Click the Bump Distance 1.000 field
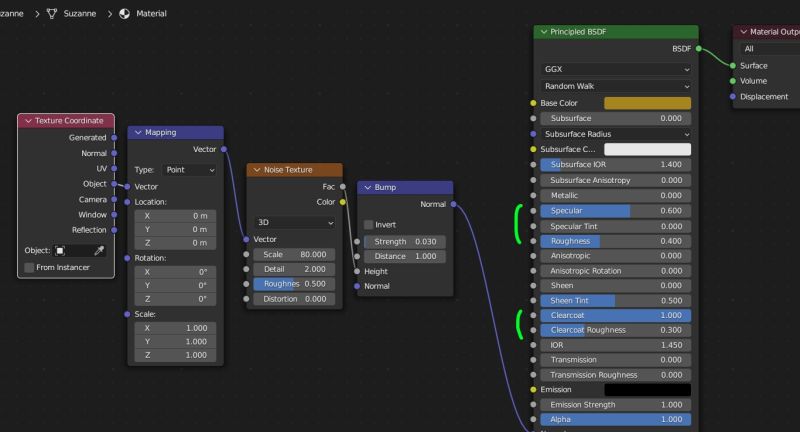 [x=405, y=256]
